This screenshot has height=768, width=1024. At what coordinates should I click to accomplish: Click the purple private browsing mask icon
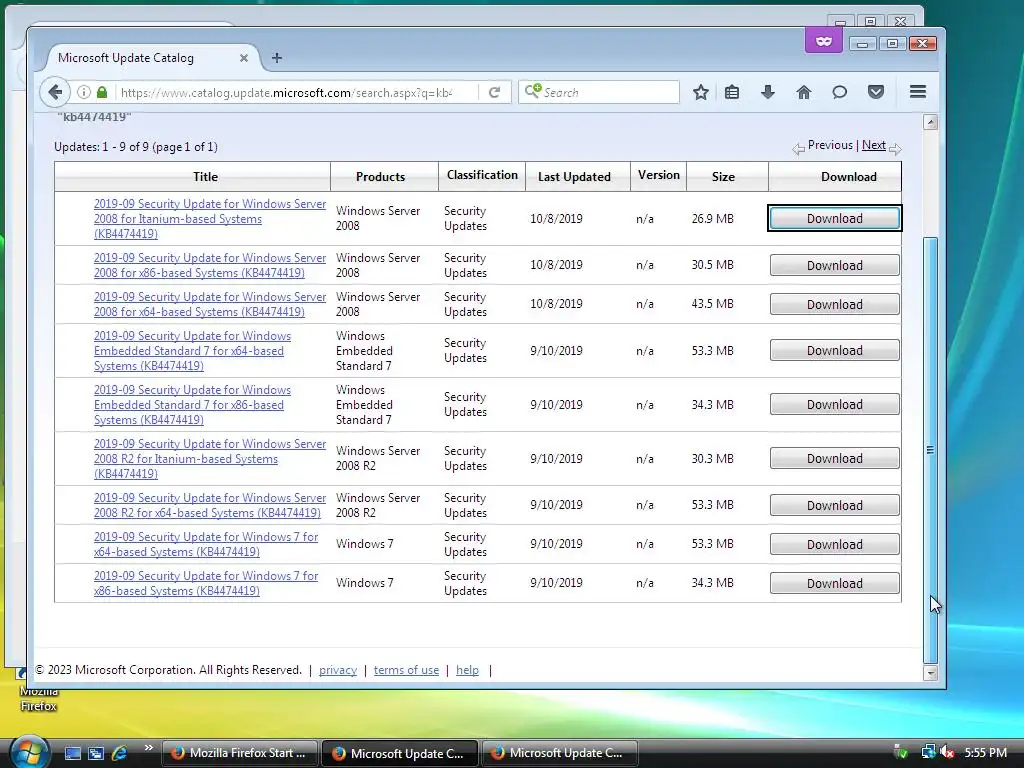click(824, 42)
